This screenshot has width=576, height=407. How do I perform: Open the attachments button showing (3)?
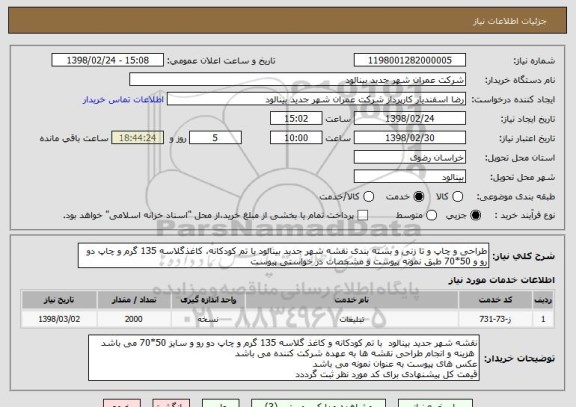(318, 403)
